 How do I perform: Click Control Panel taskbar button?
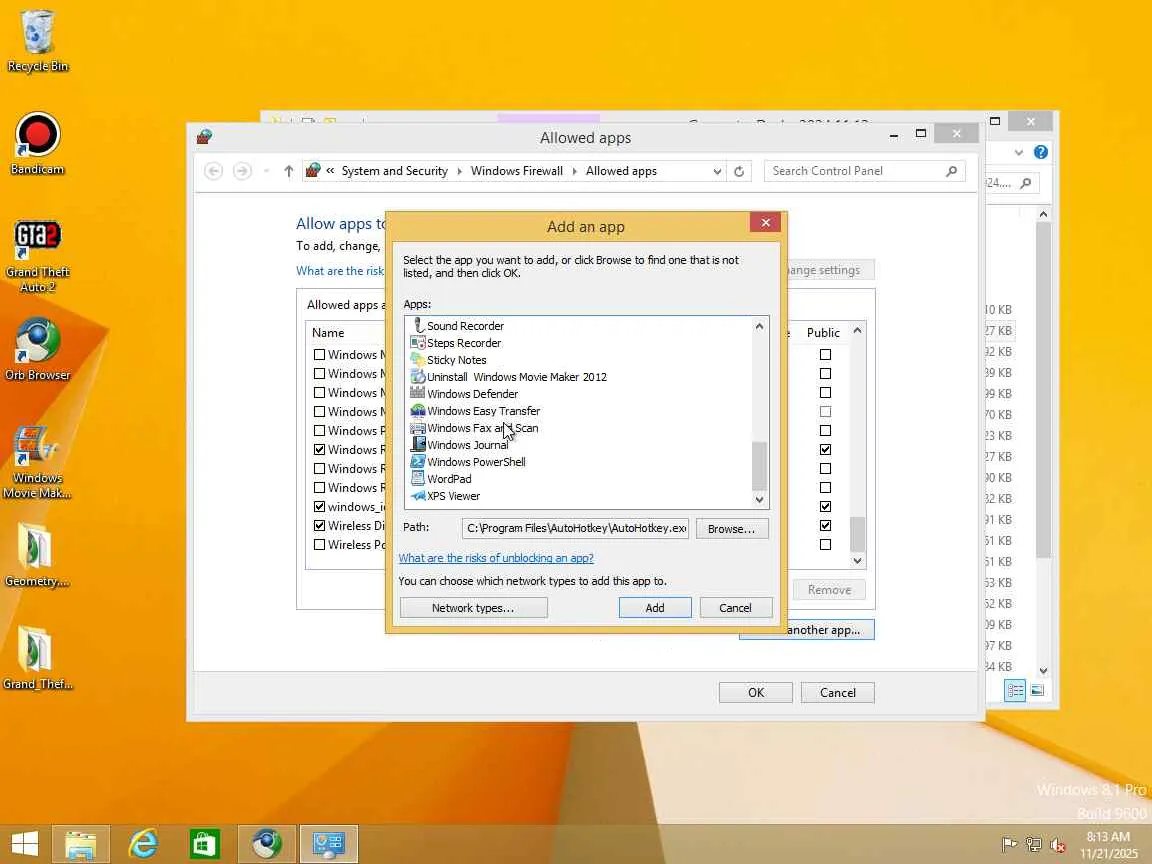328,843
